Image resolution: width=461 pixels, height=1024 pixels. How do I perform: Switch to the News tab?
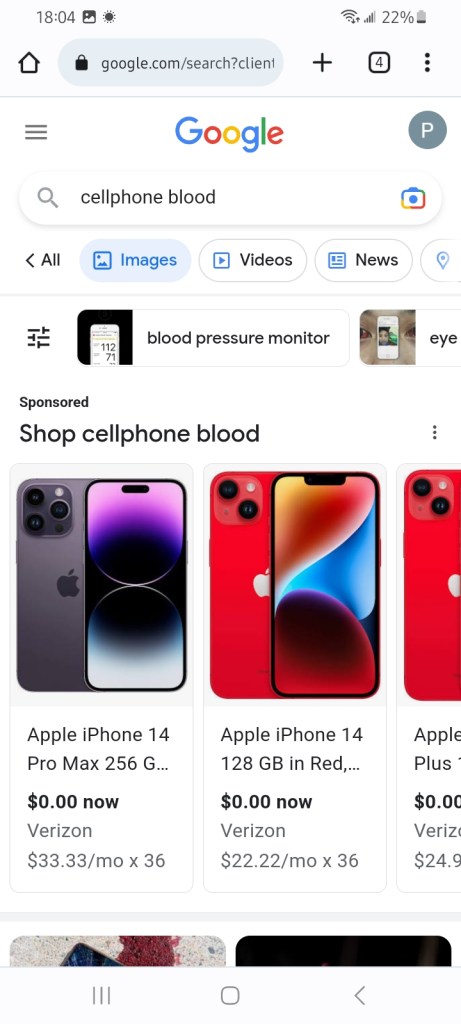[x=363, y=260]
